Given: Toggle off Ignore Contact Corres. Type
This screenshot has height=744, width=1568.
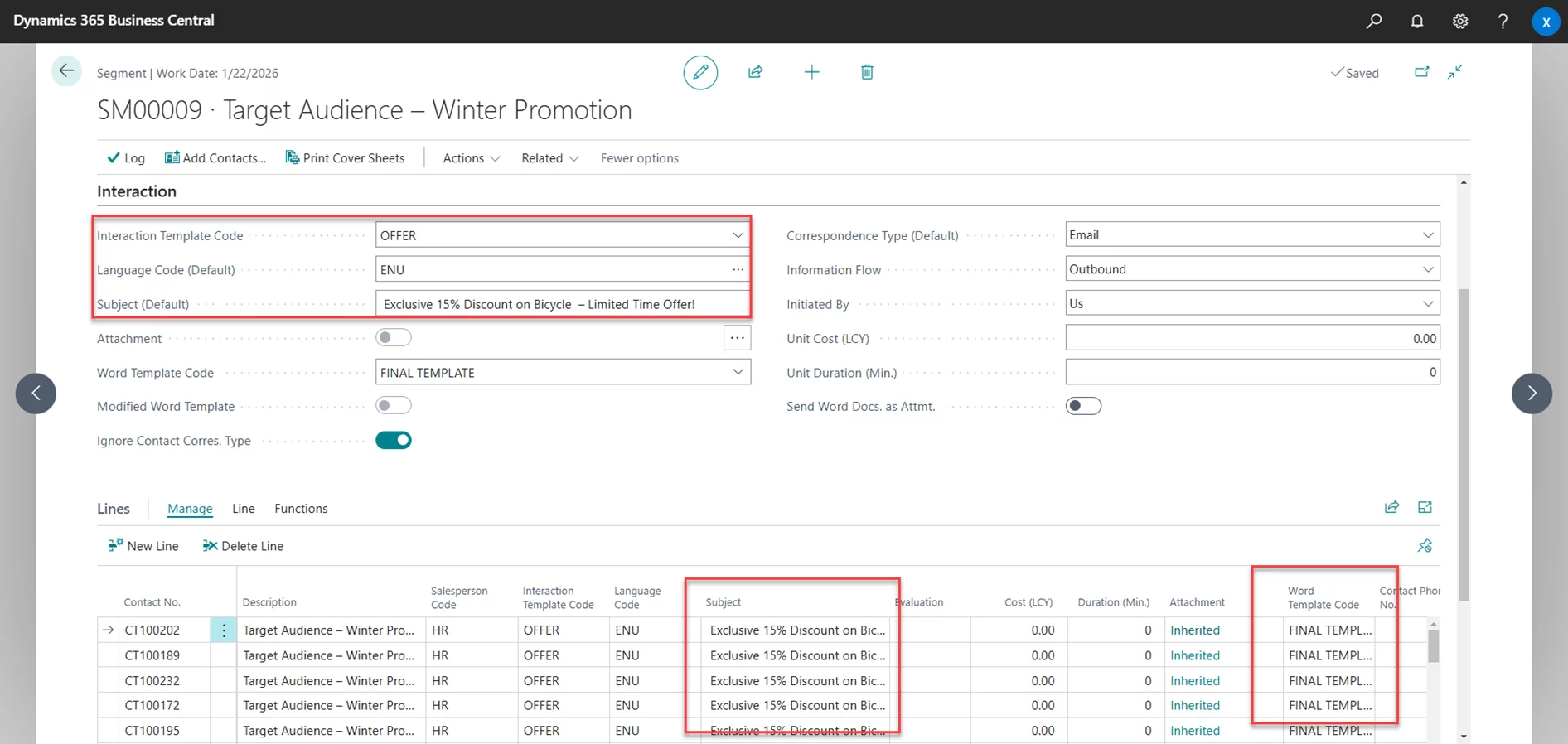Looking at the screenshot, I should [394, 440].
